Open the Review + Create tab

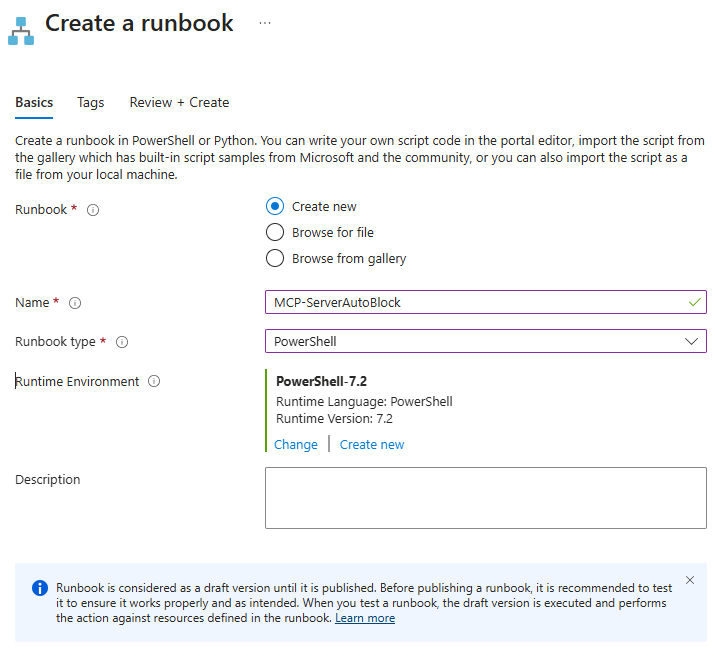[179, 103]
